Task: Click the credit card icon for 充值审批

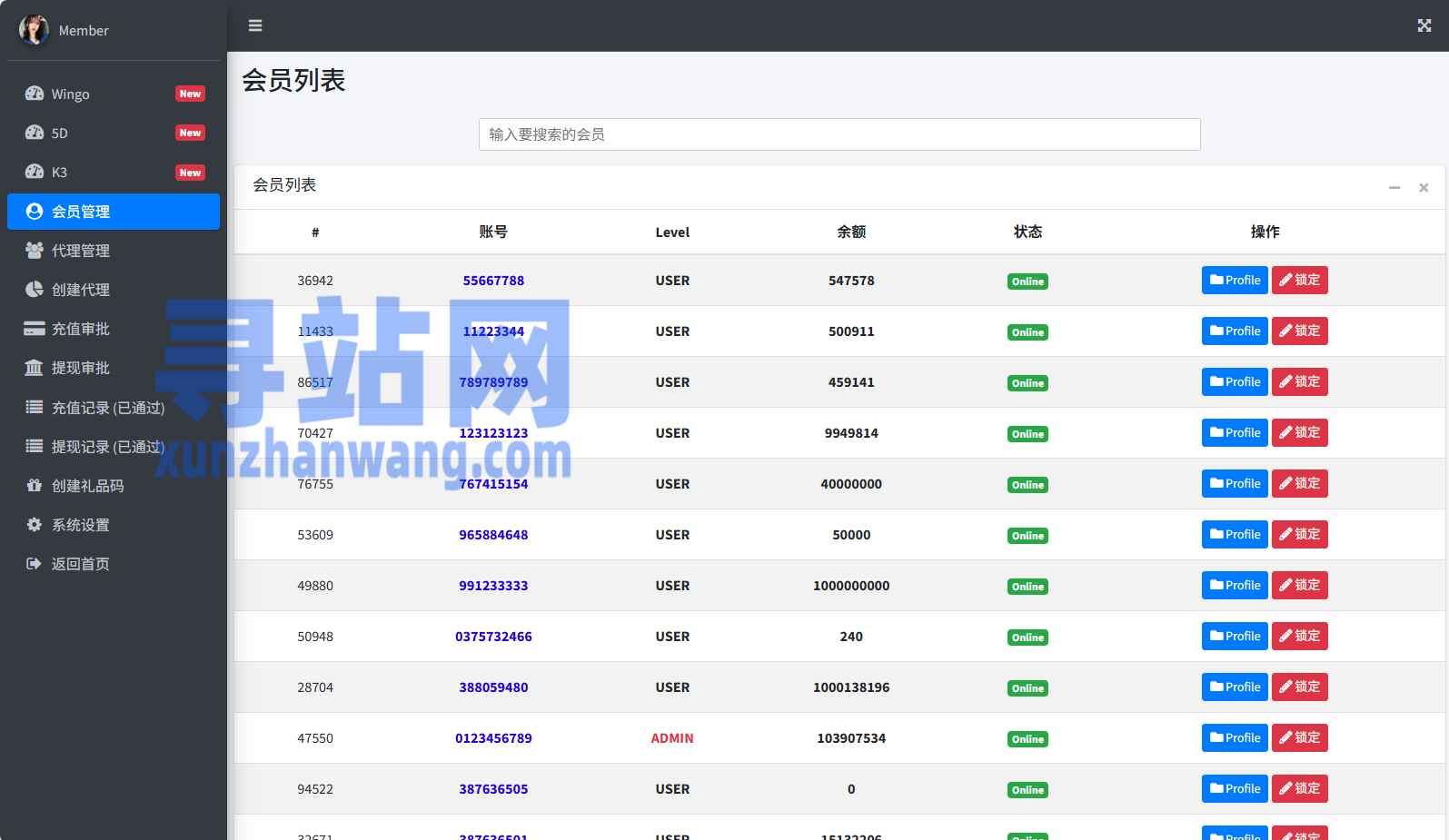Action: pos(35,329)
